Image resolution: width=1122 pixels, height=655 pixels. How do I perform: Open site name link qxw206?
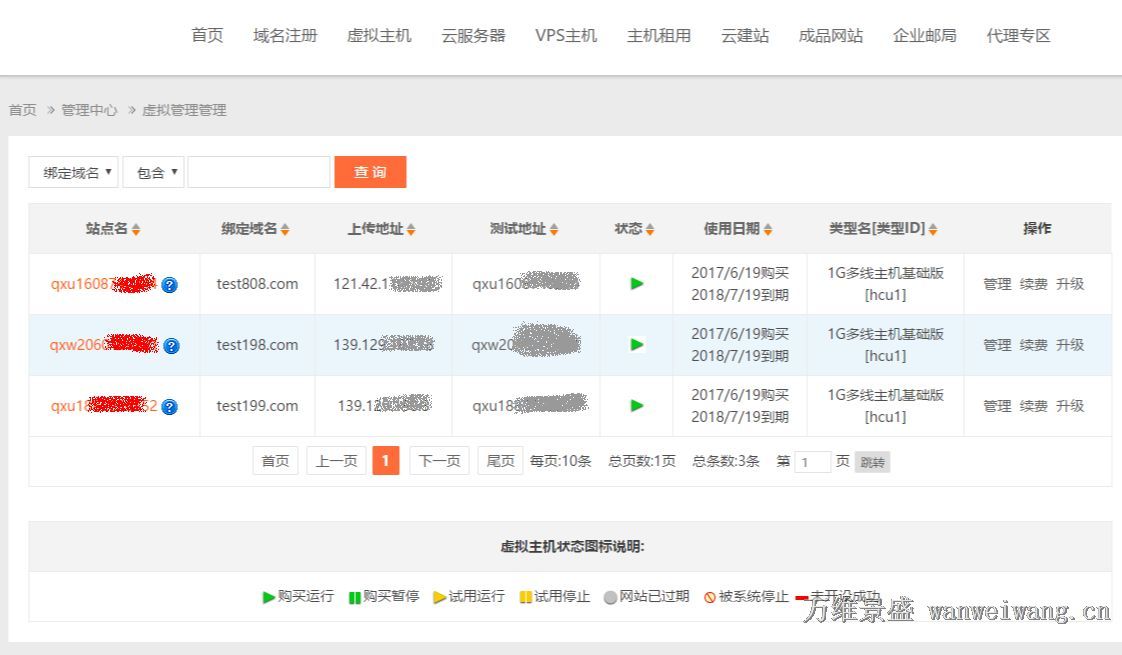(104, 344)
